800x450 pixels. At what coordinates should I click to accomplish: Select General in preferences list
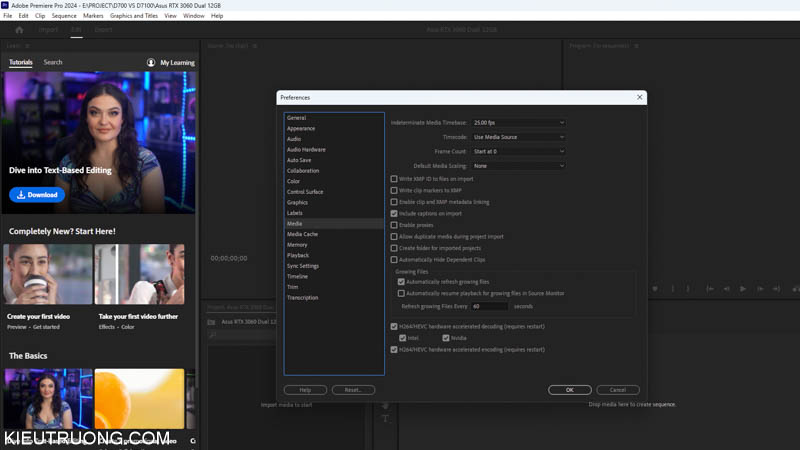coord(334,118)
